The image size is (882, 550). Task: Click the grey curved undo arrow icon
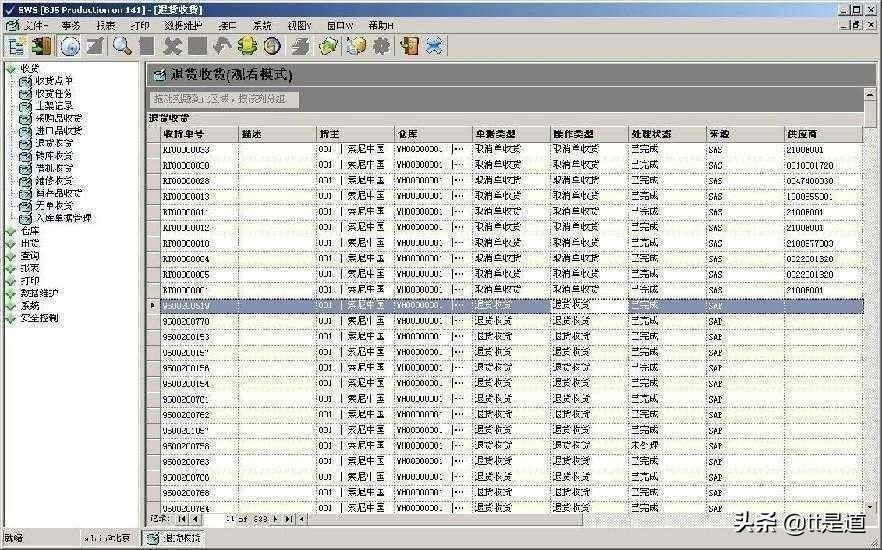point(222,46)
